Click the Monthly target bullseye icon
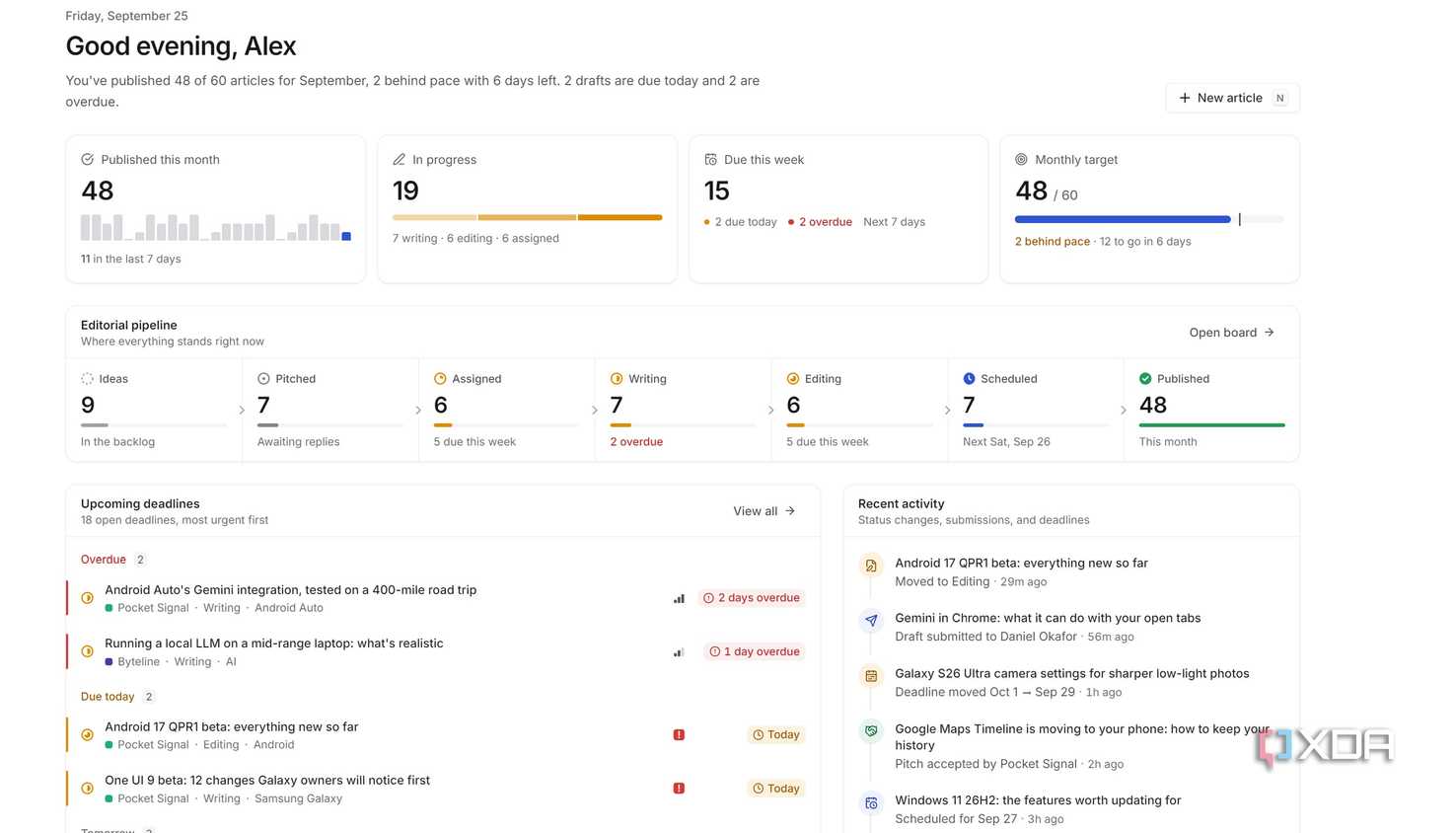Viewport: 1456px width, 833px height. coord(1021,159)
